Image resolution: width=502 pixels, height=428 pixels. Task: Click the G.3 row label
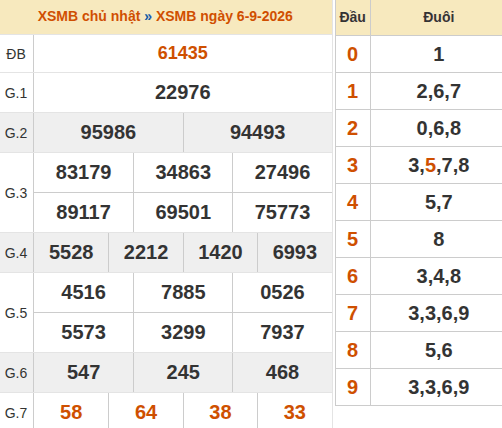(x=16, y=193)
